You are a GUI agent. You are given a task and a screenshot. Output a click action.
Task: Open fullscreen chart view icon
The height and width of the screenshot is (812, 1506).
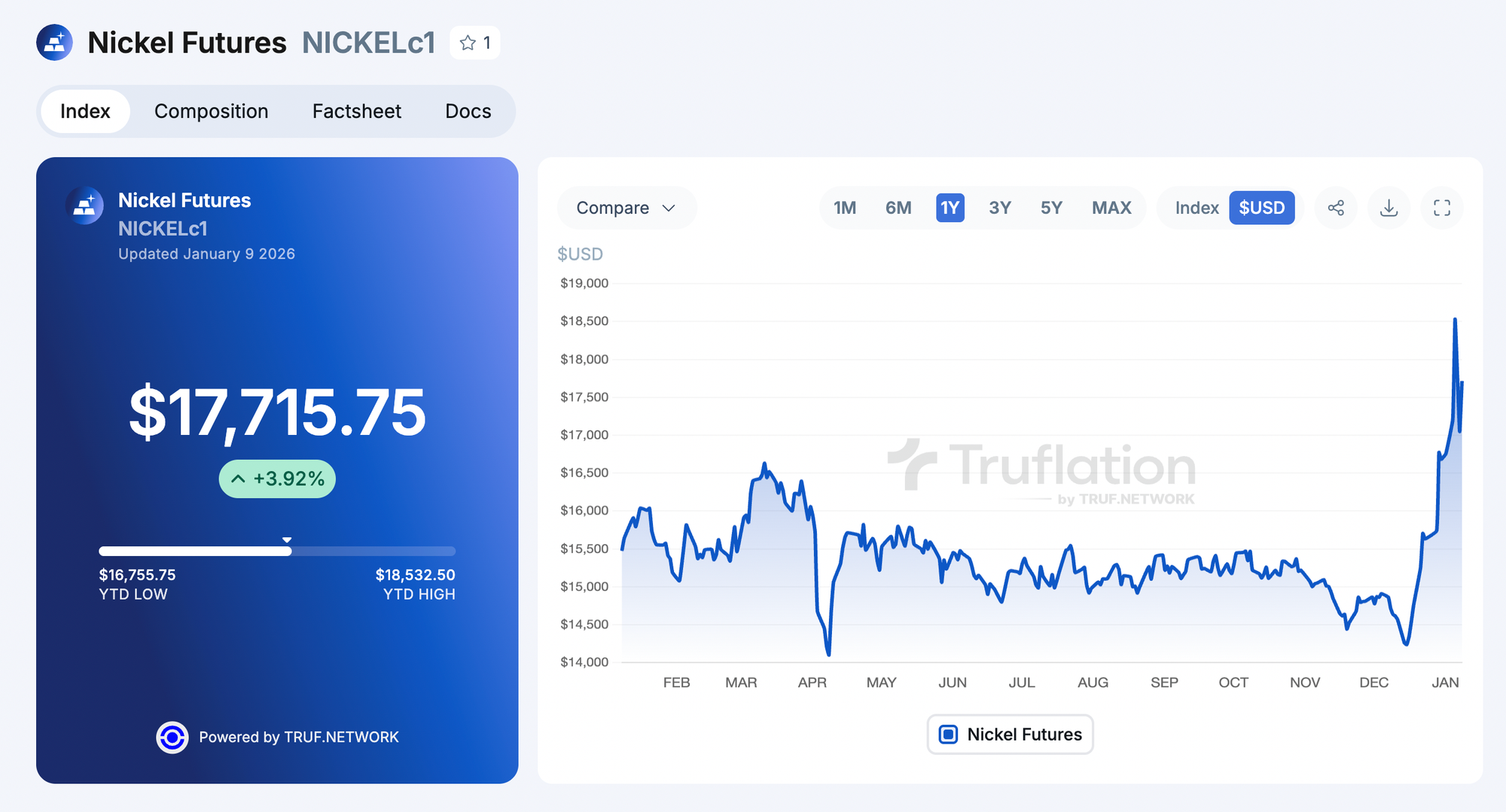tap(1441, 208)
